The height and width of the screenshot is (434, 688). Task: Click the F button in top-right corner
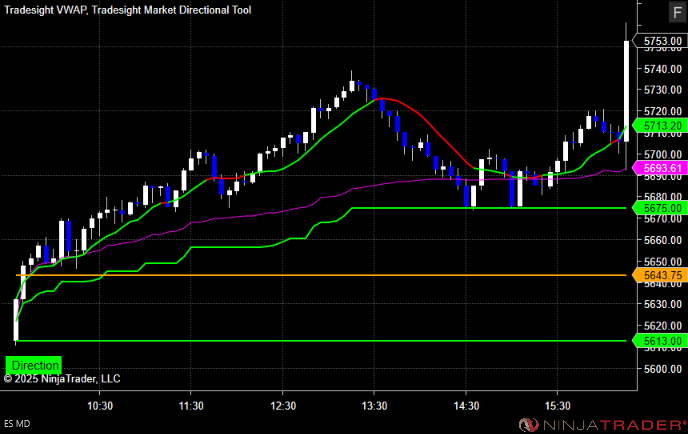click(677, 12)
